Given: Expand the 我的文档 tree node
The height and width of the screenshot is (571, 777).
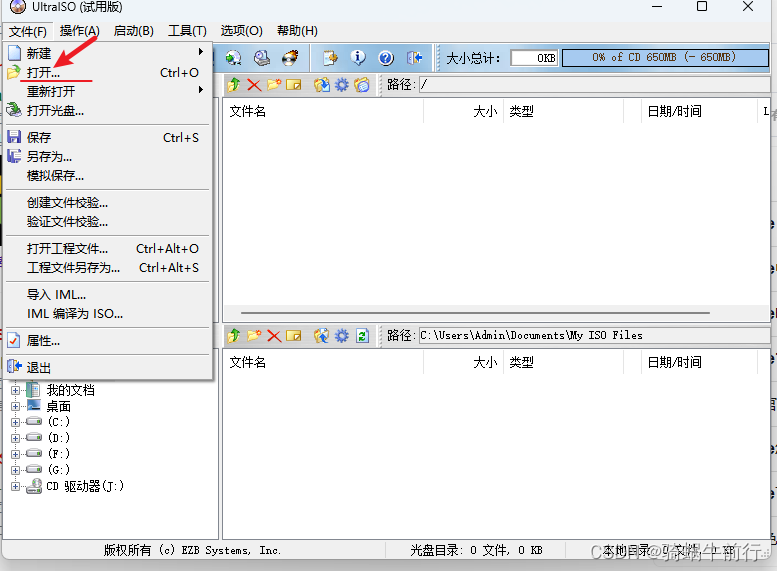Looking at the screenshot, I should pos(15,391).
